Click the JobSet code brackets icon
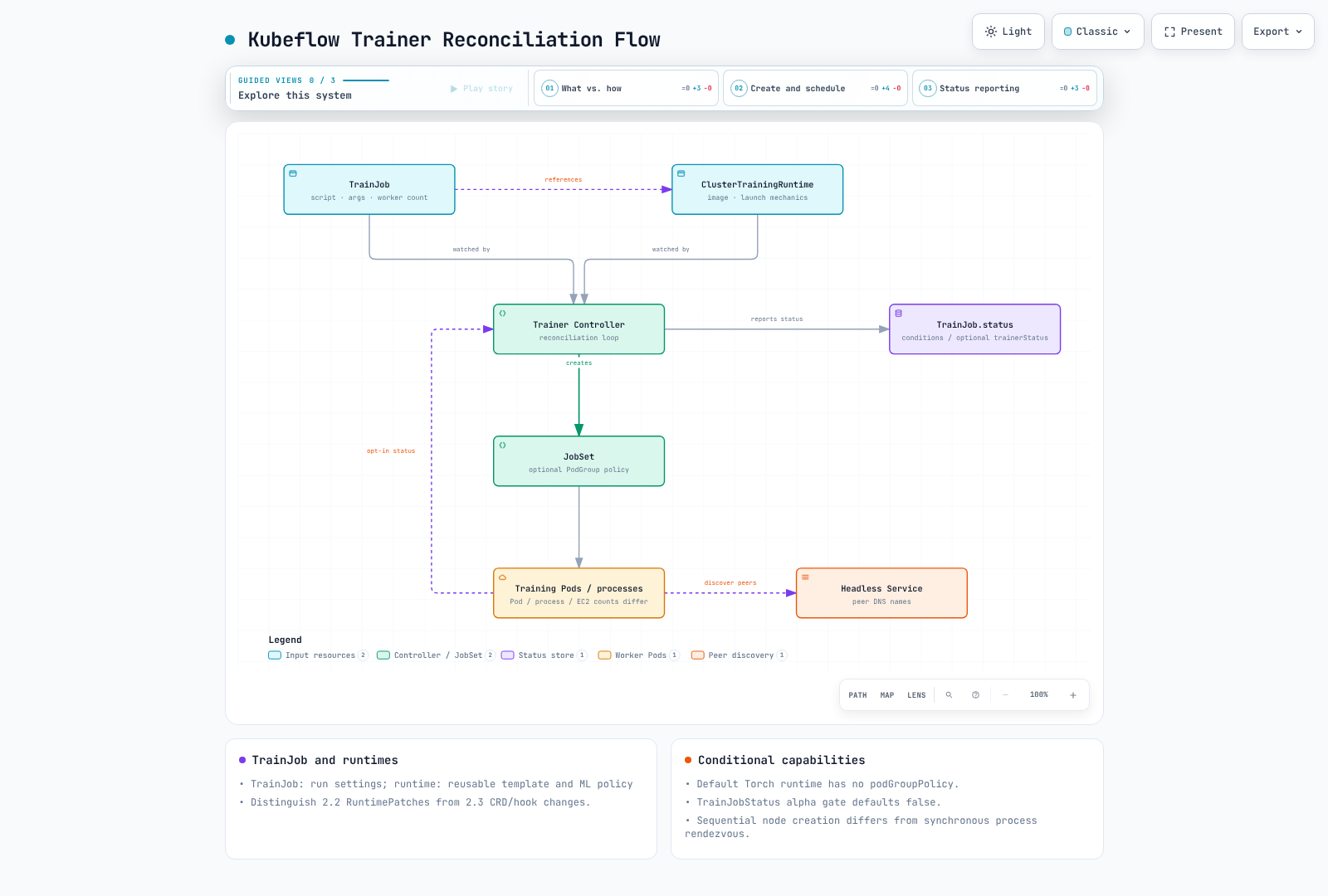The height and width of the screenshot is (896, 1328). click(503, 446)
